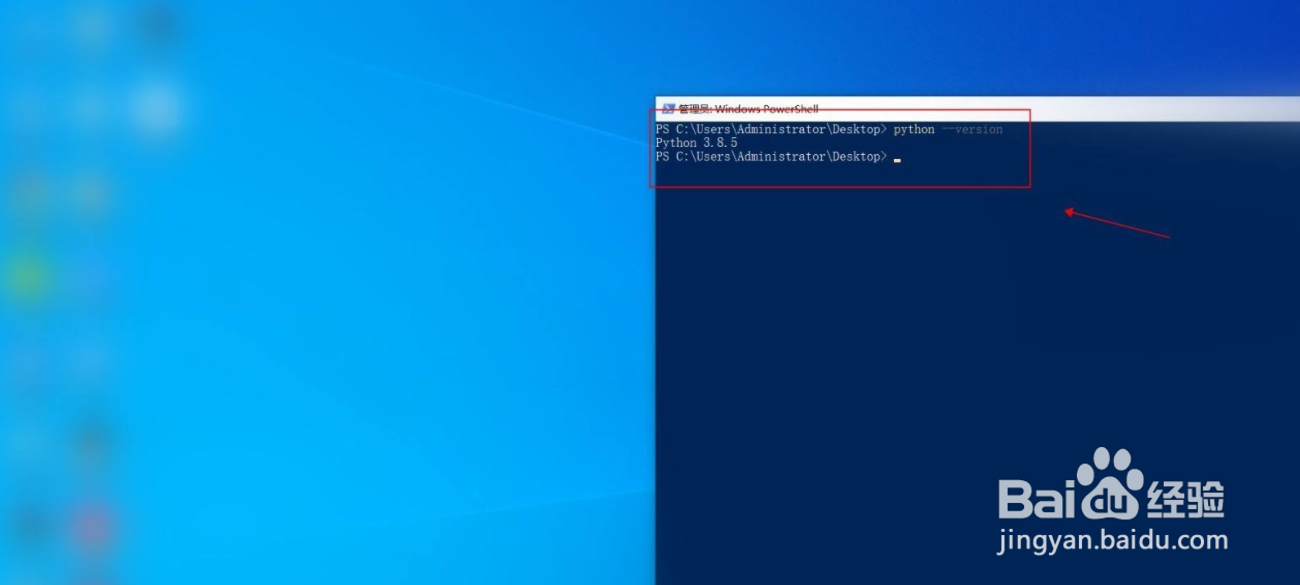Click the blinking cursor in PowerShell prompt
The image size is (1300, 585).
coord(895,157)
